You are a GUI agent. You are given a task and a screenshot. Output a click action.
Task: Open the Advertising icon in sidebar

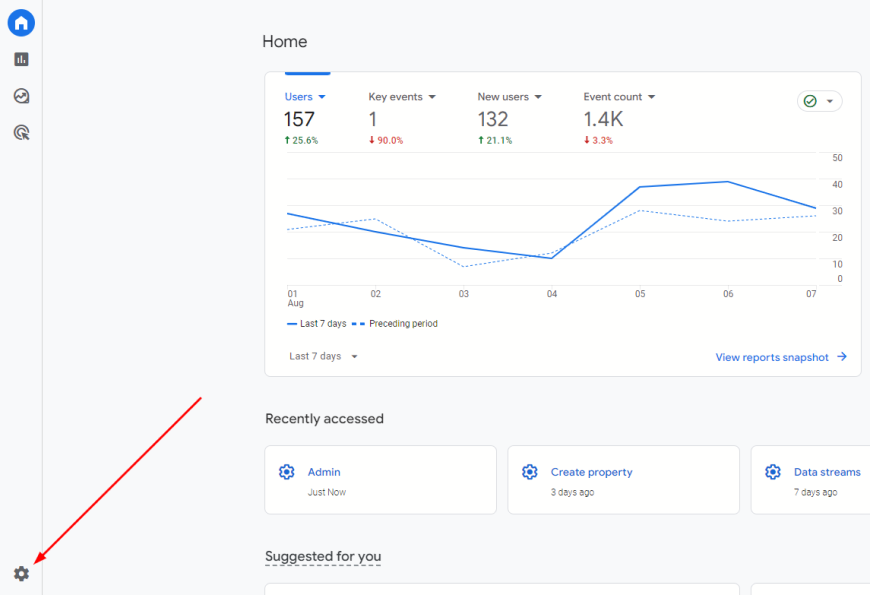(21, 133)
